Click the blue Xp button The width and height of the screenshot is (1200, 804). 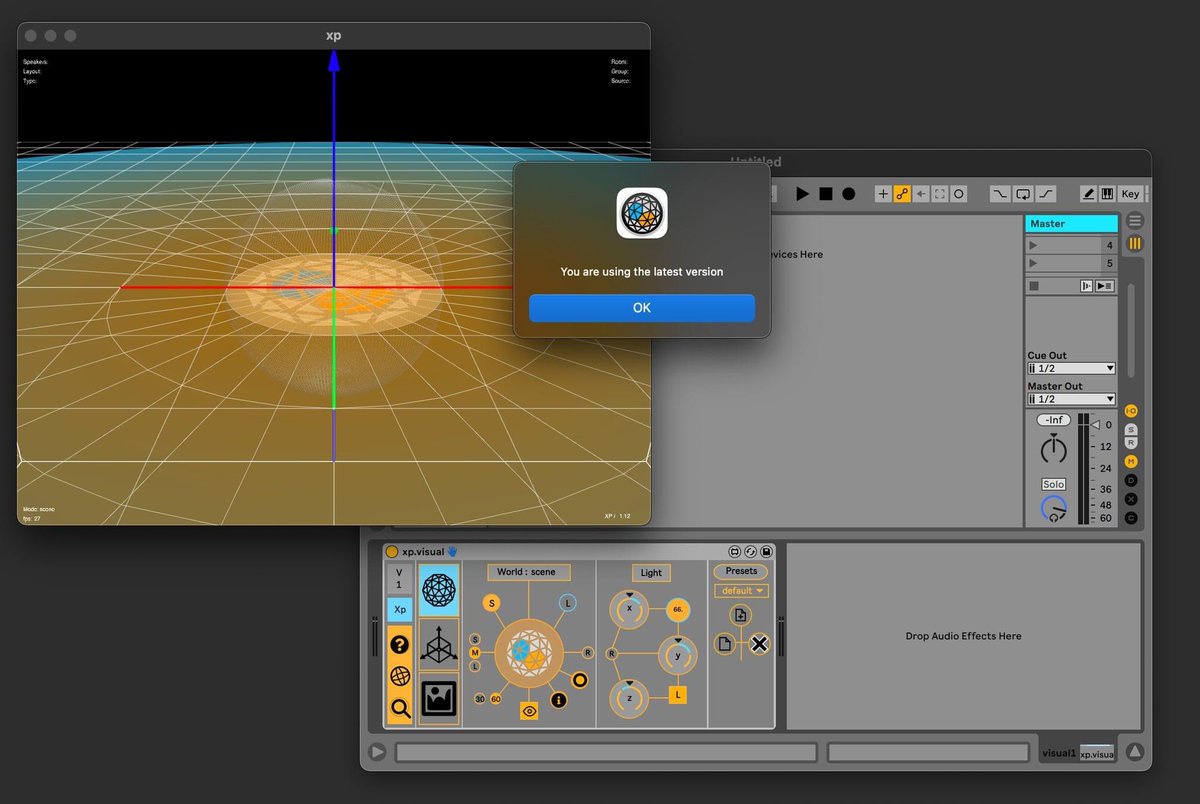(399, 609)
